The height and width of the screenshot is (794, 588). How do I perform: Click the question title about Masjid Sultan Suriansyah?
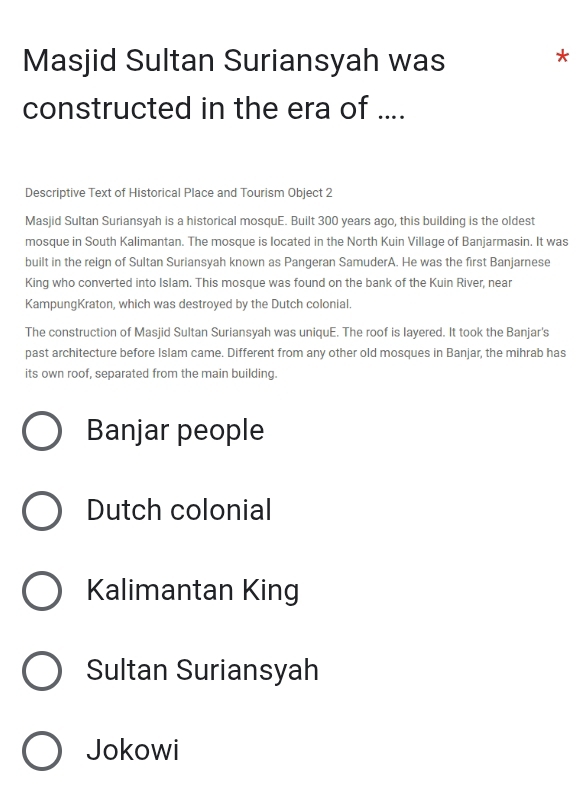tap(234, 84)
